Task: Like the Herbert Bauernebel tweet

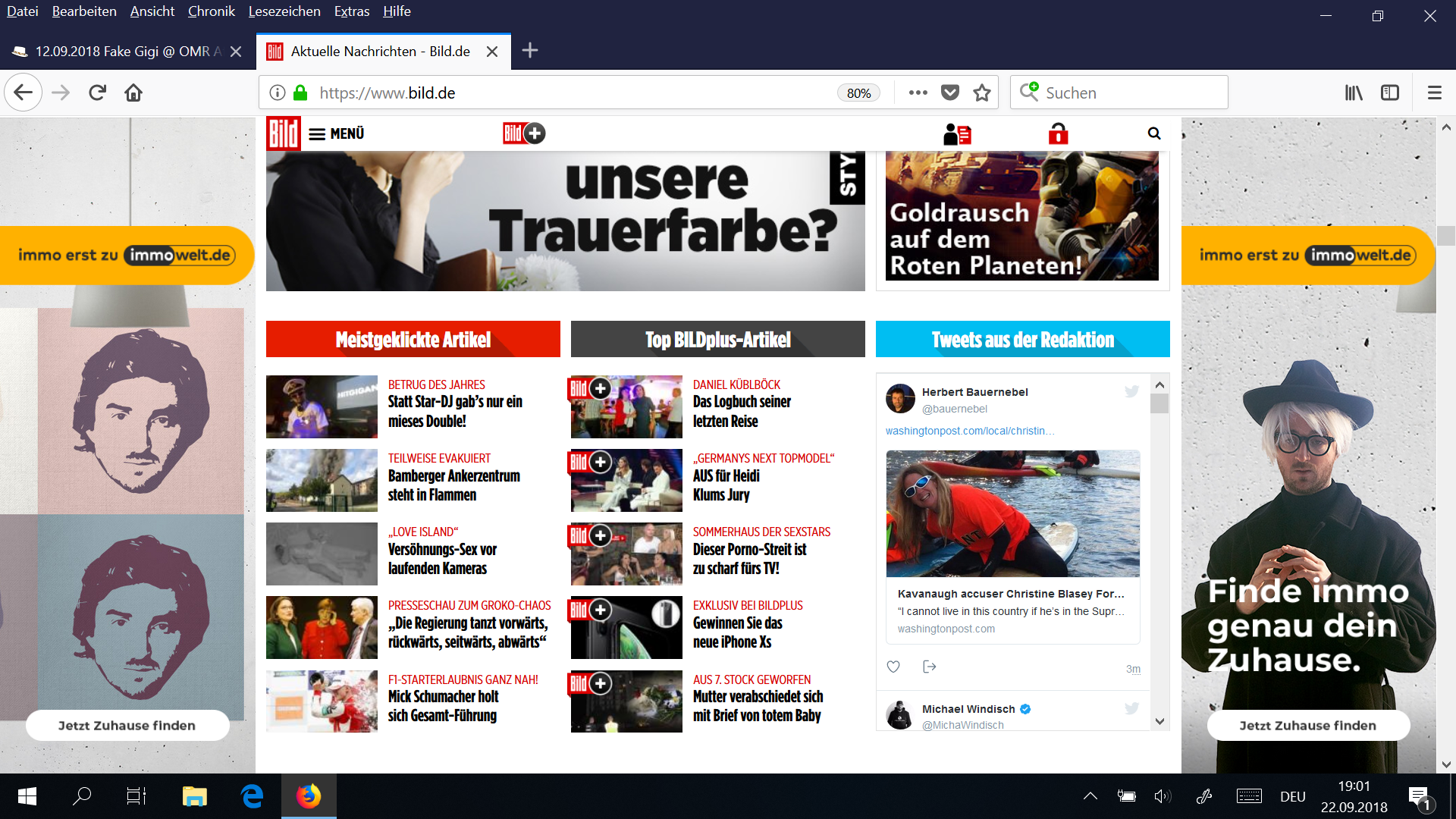Action: point(893,667)
